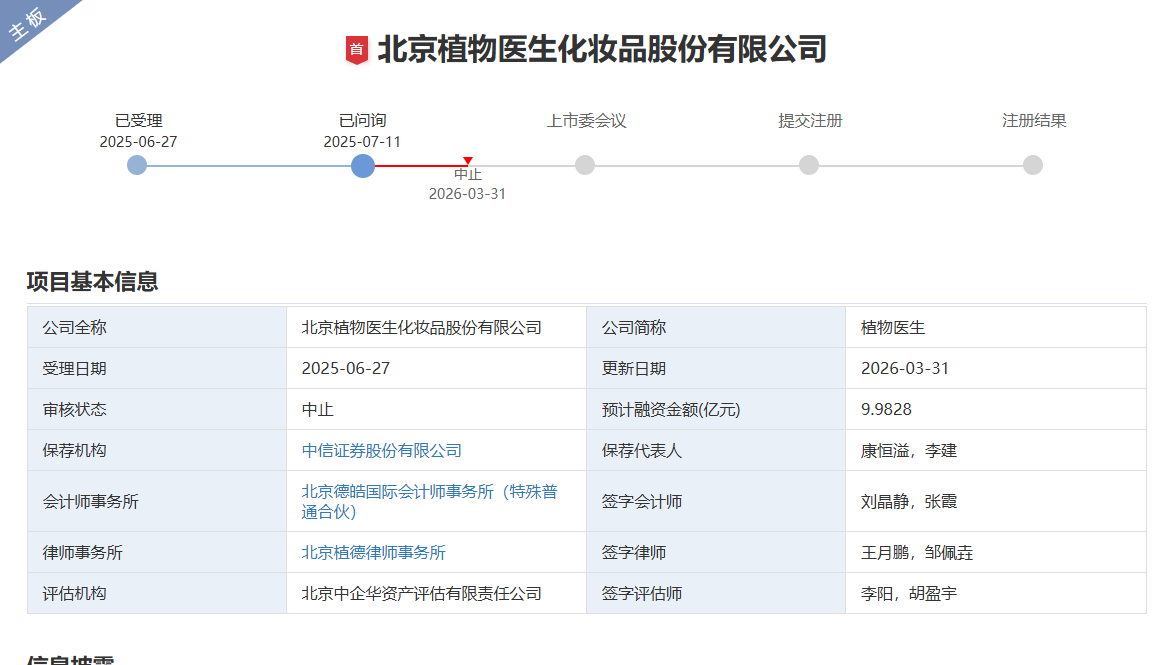Click the 9.9828 estimated financing value
The height and width of the screenshot is (665, 1161).
tap(885, 410)
